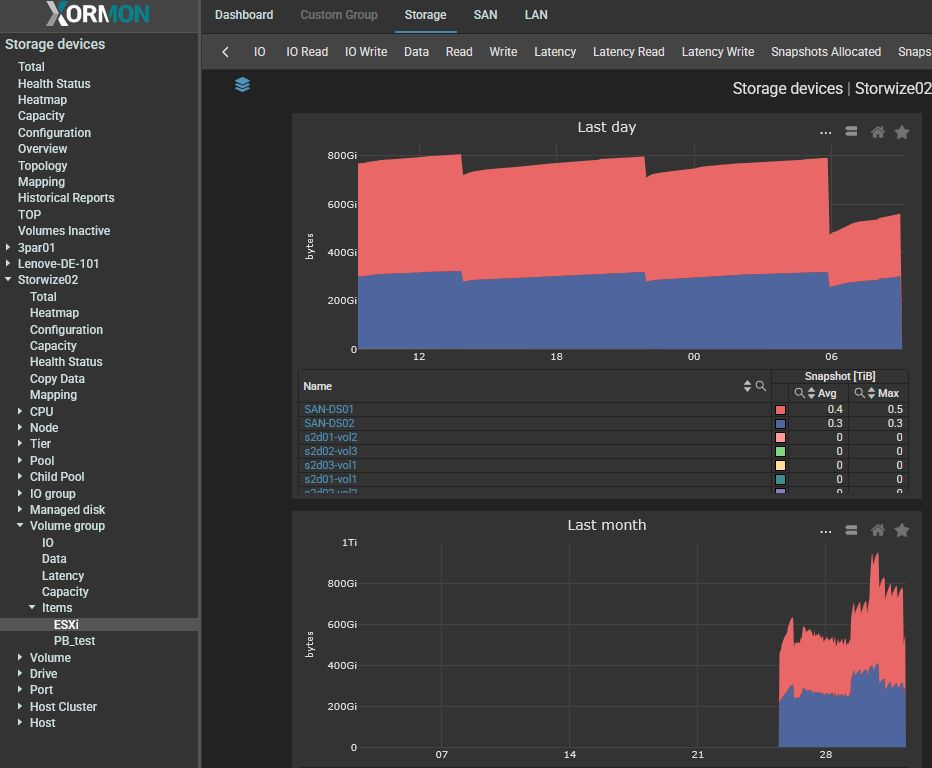932x768 pixels.
Task: Sort the table by Name column arrows
Action: point(747,386)
